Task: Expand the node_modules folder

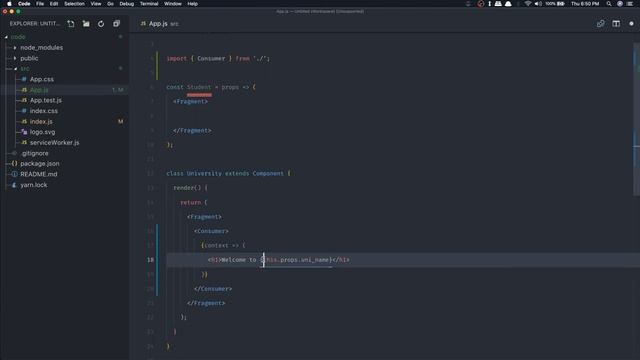Action: coord(15,48)
